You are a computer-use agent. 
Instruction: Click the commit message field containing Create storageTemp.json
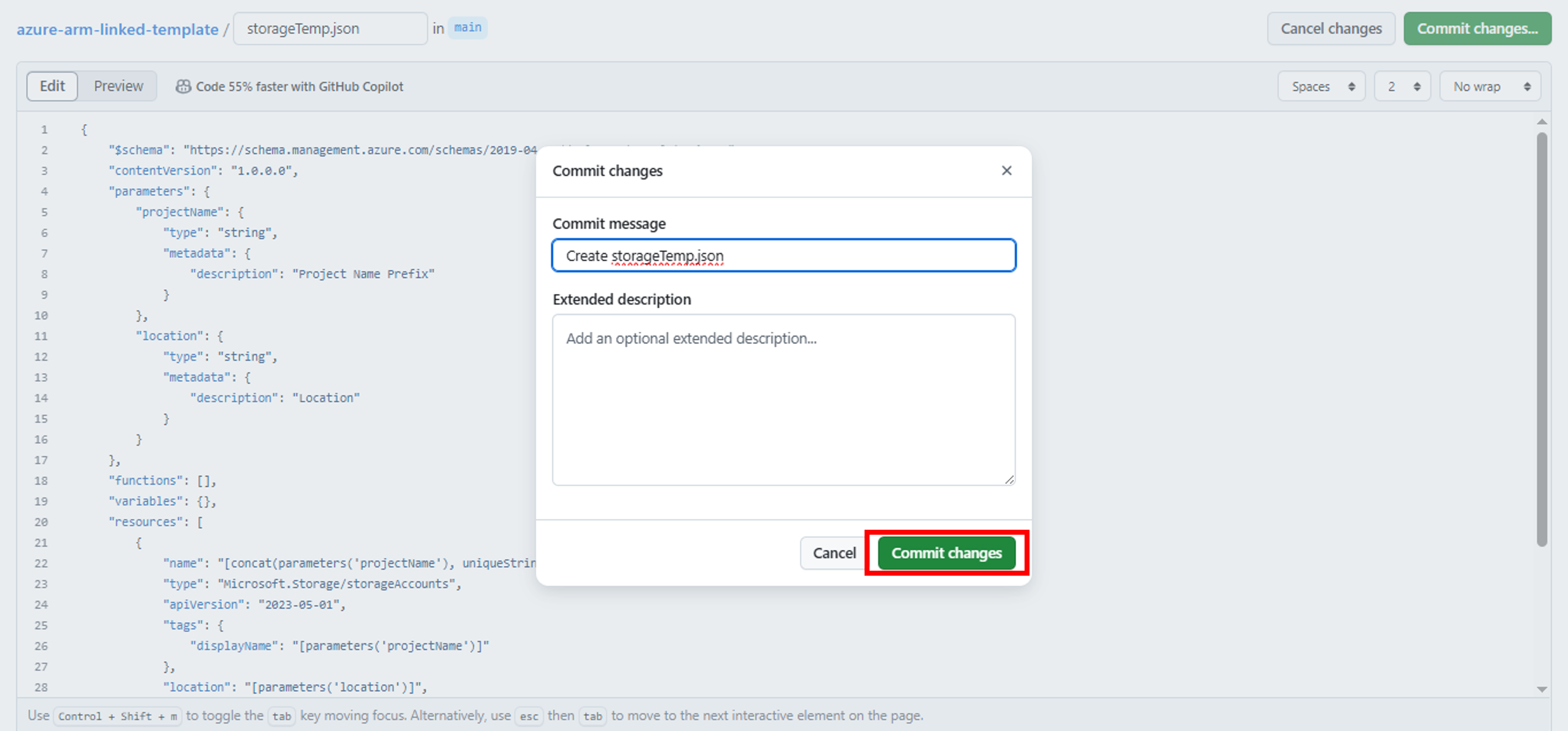(783, 255)
